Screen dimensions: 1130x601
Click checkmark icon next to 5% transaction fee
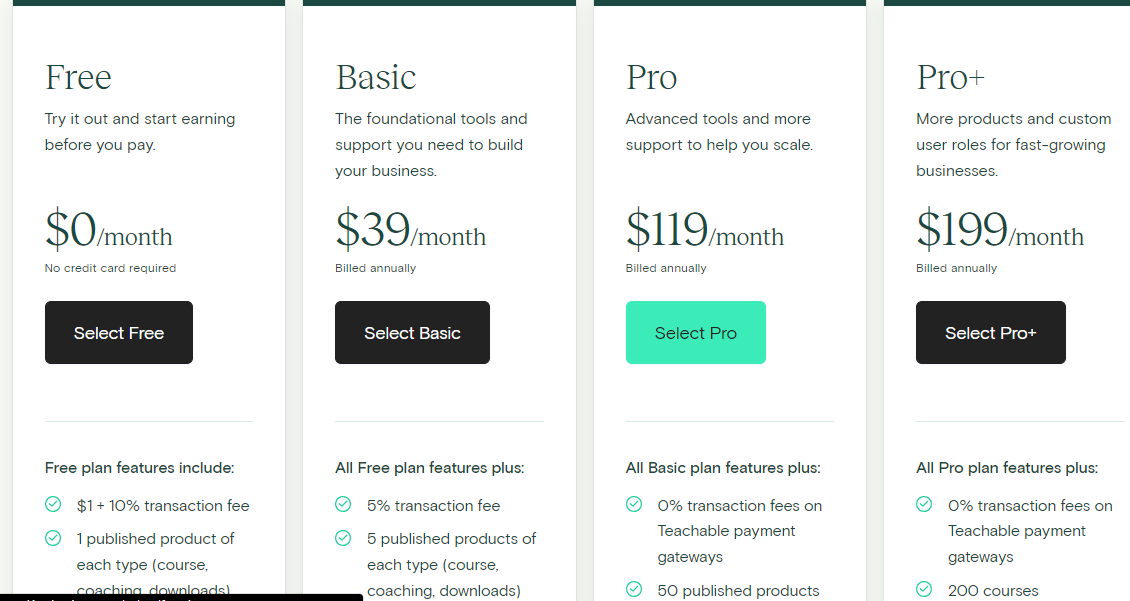click(343, 505)
